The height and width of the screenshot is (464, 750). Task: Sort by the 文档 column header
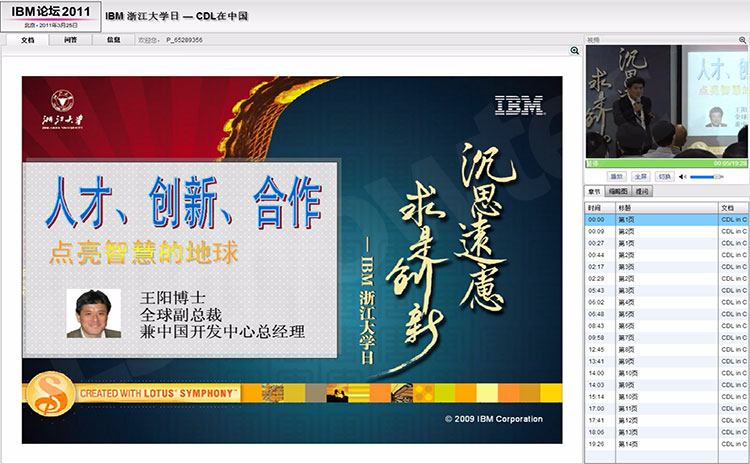click(x=733, y=208)
